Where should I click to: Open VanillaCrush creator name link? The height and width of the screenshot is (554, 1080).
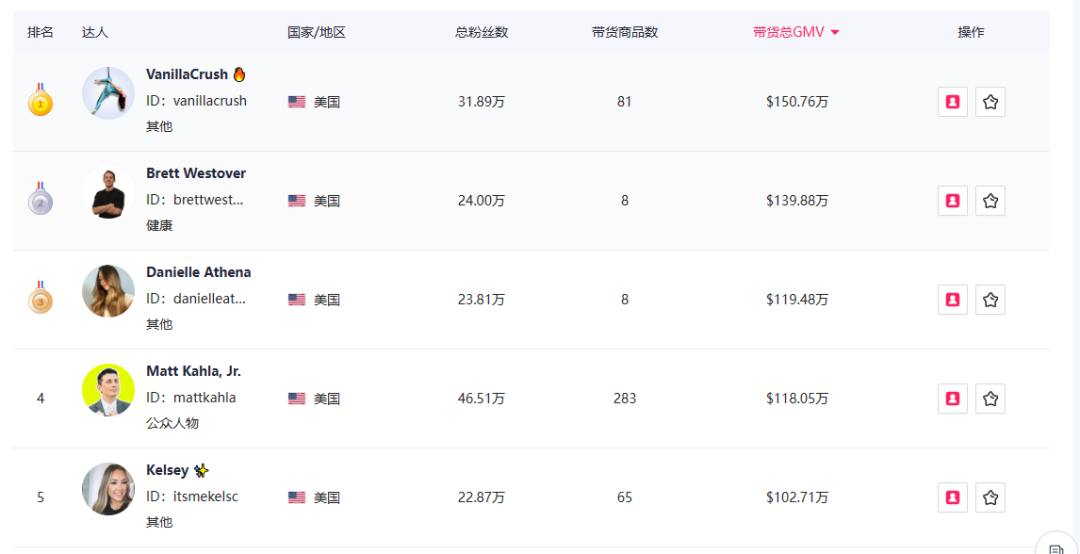(187, 74)
